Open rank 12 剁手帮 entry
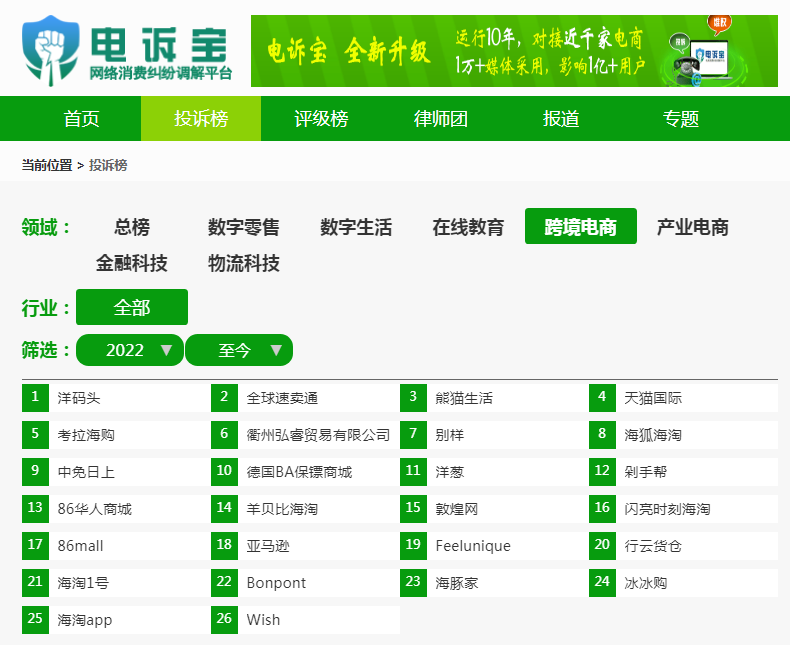The height and width of the screenshot is (645, 790). [683, 472]
